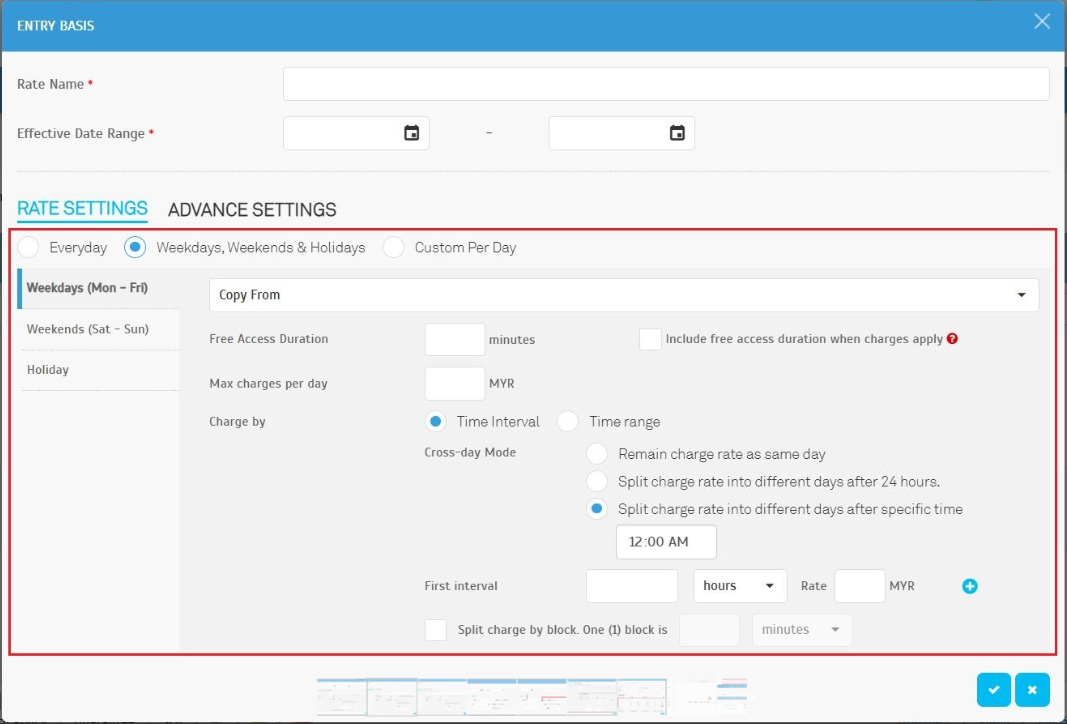This screenshot has height=724, width=1067.
Task: Tick the Split charge by block checkbox
Action: [x=436, y=630]
